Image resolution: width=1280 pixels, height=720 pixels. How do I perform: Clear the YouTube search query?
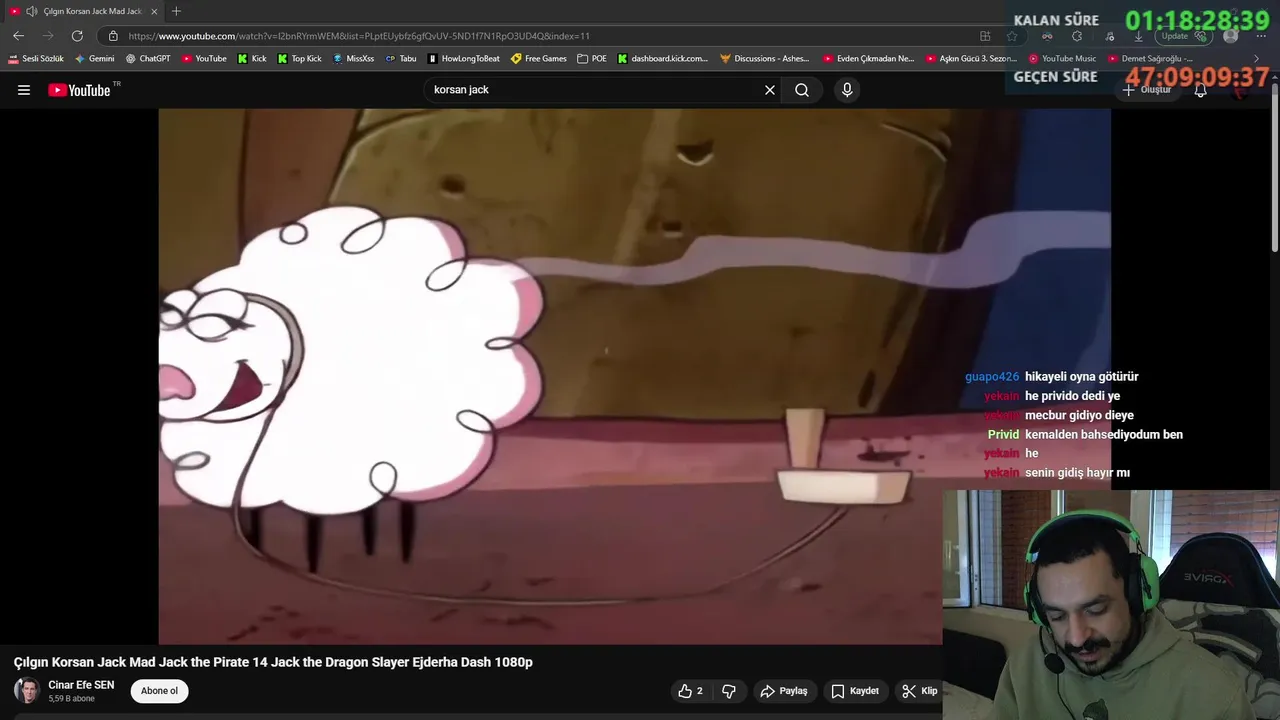(x=770, y=90)
